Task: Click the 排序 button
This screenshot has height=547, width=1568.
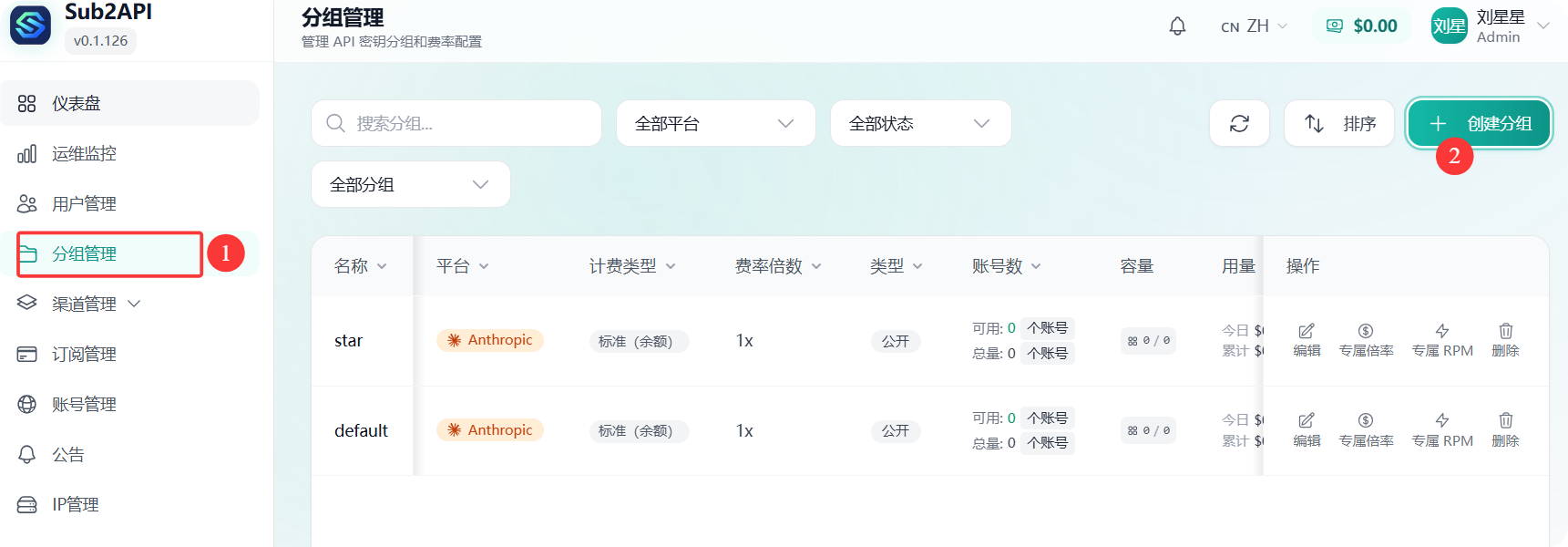Action: click(1339, 123)
